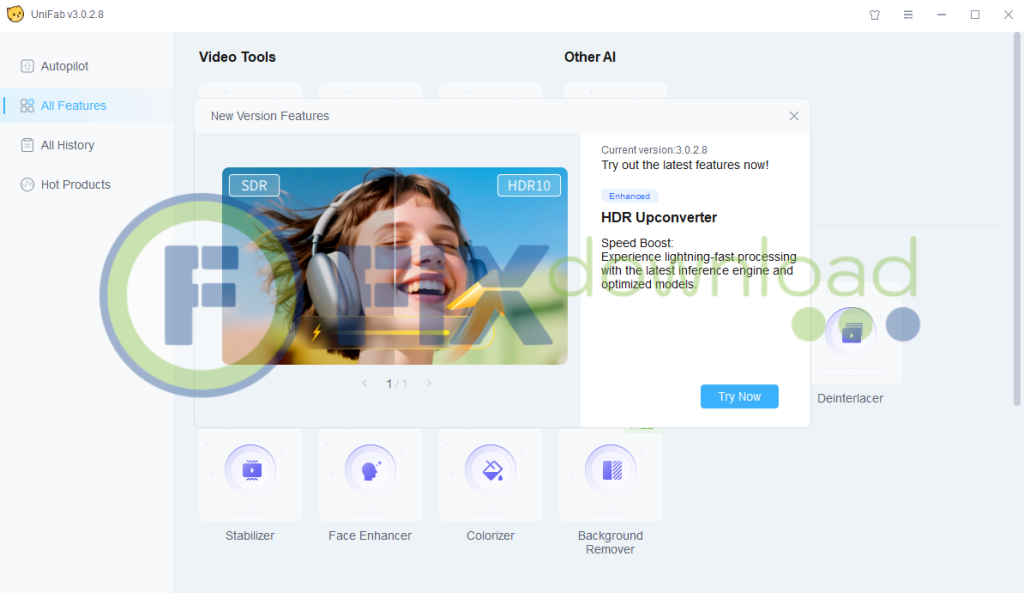Close the New Version Features dialog
Image resolution: width=1024 pixels, height=593 pixels.
pos(794,116)
